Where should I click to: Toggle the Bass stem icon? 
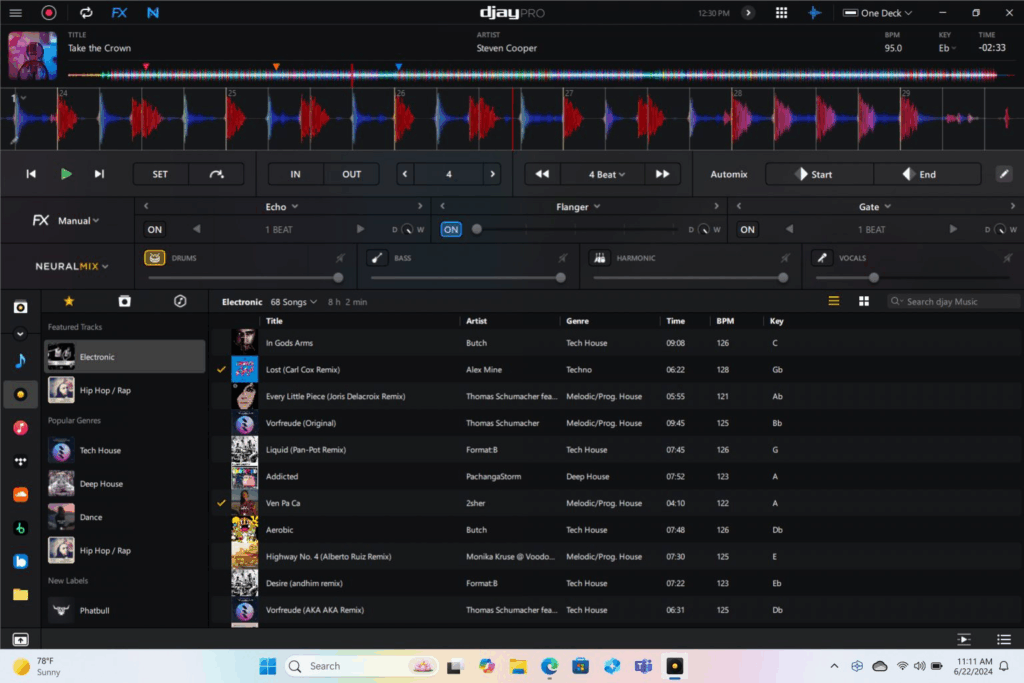(x=377, y=258)
